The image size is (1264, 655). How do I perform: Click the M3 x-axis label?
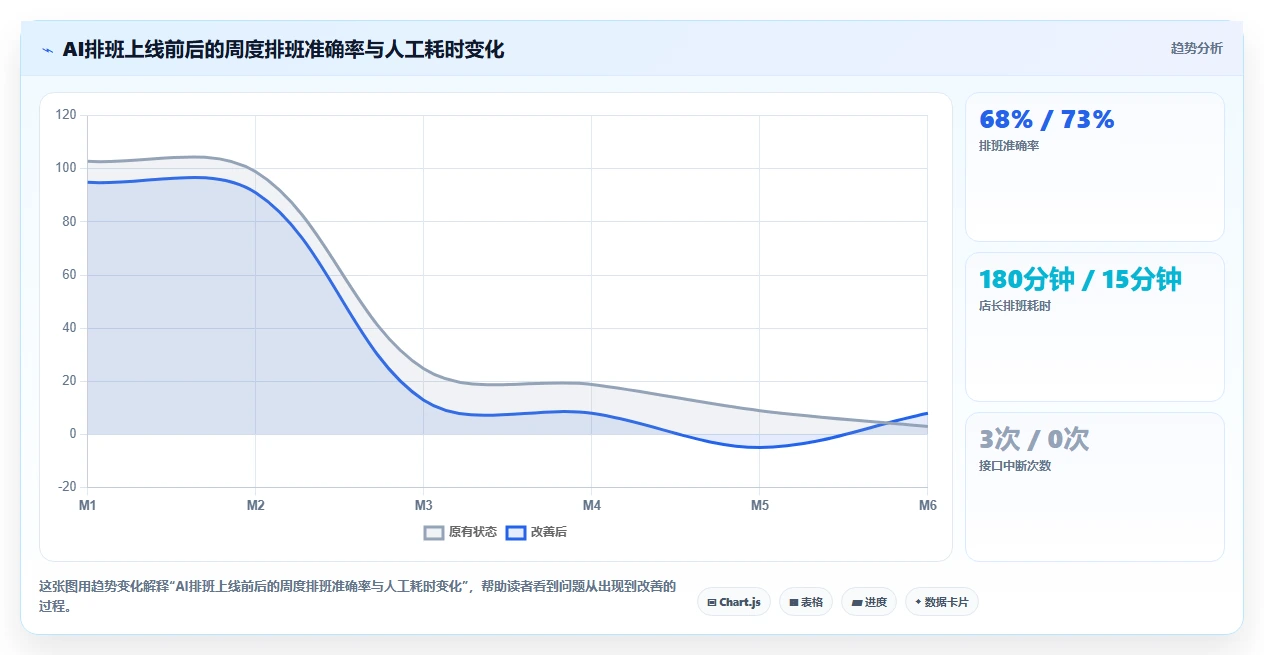pos(424,506)
